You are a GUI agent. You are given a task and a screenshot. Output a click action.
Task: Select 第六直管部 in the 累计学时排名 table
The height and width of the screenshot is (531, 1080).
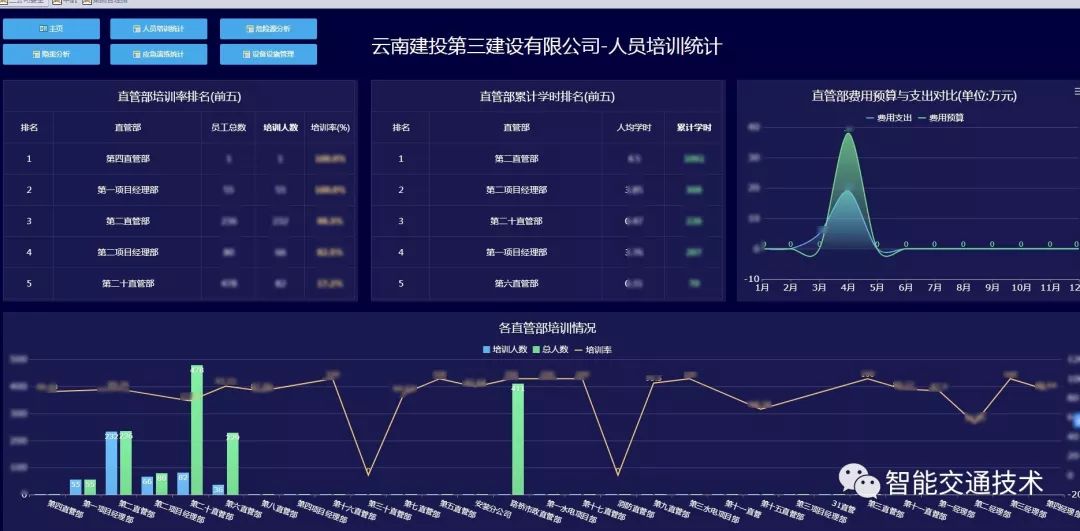coord(548,283)
